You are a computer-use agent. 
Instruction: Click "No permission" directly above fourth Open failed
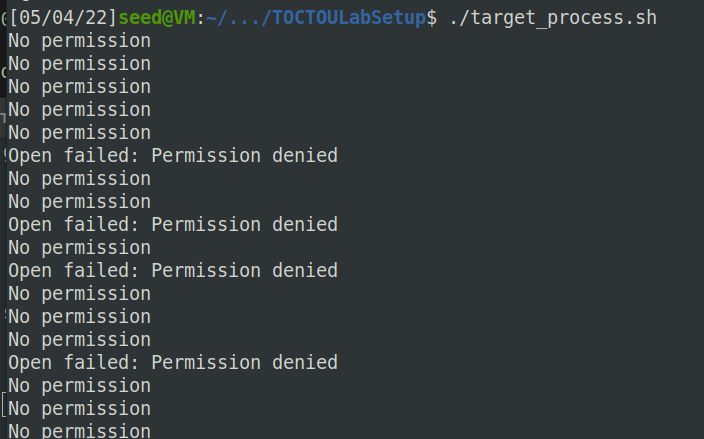pyautogui.click(x=79, y=340)
